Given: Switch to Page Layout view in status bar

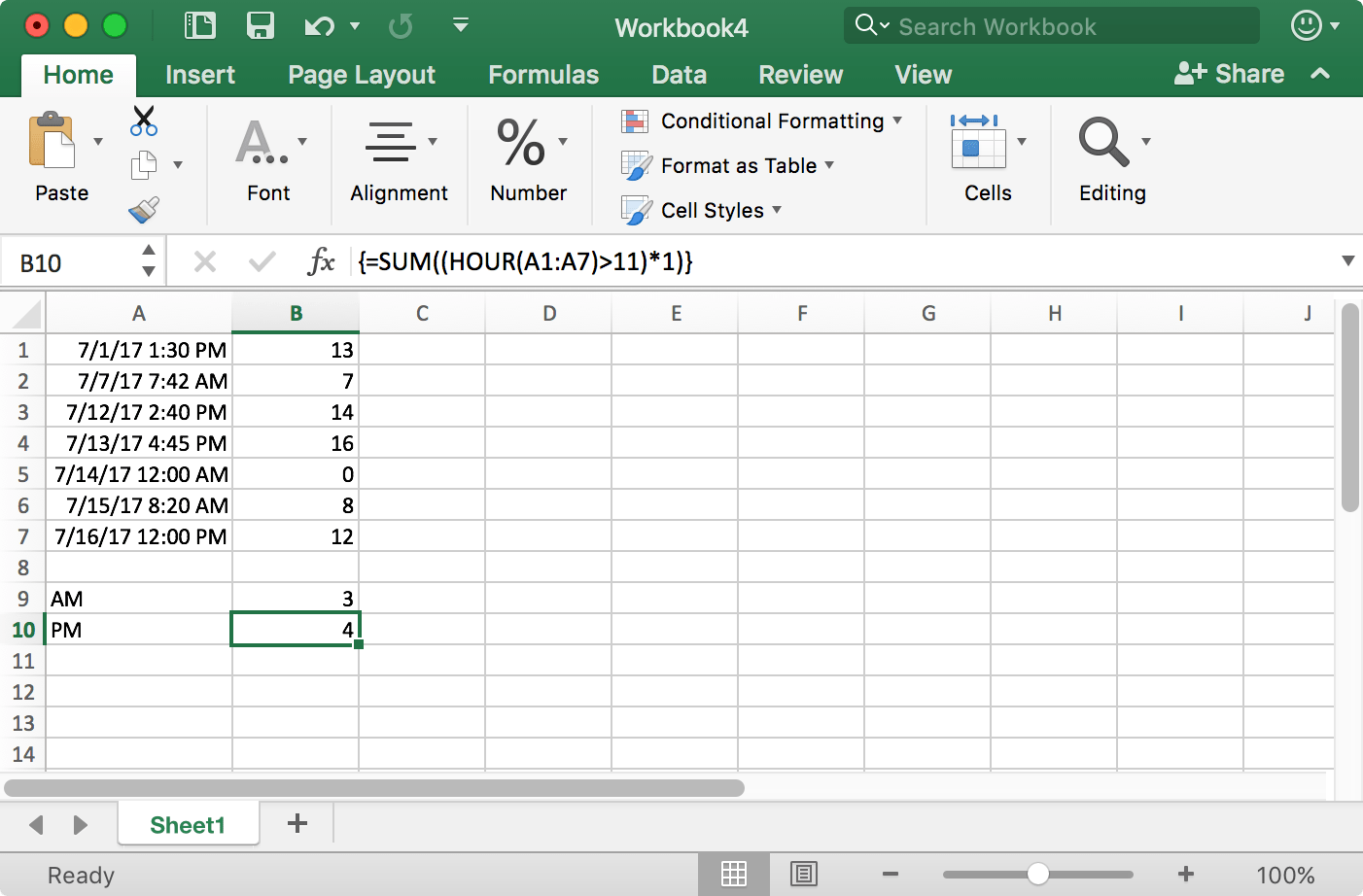Looking at the screenshot, I should (803, 874).
